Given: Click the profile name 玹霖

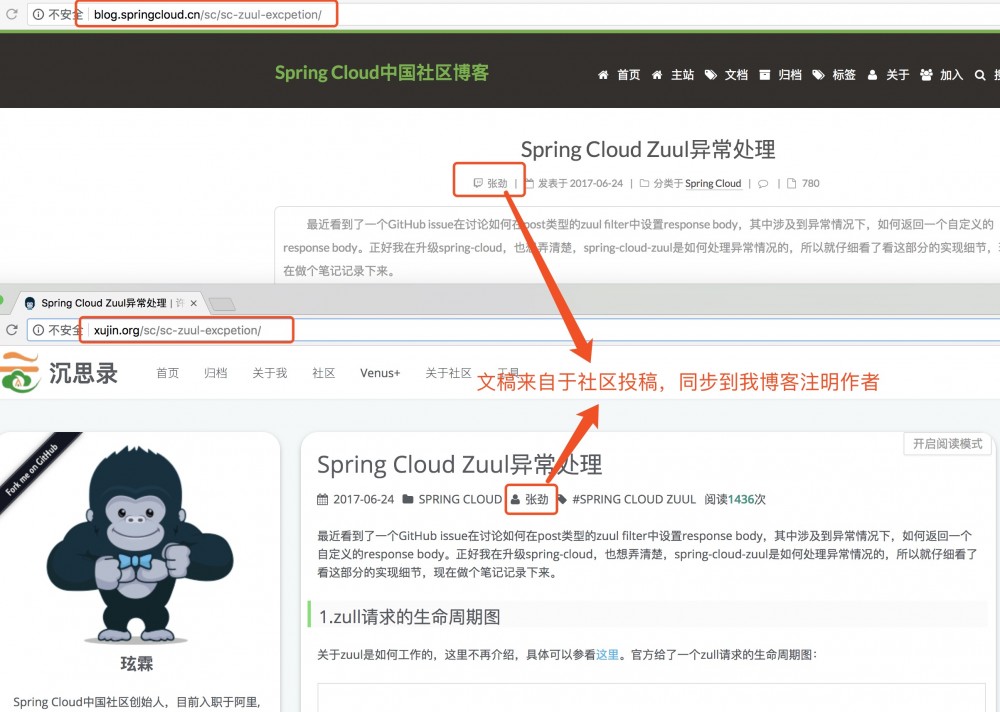Looking at the screenshot, I should pos(136,664).
